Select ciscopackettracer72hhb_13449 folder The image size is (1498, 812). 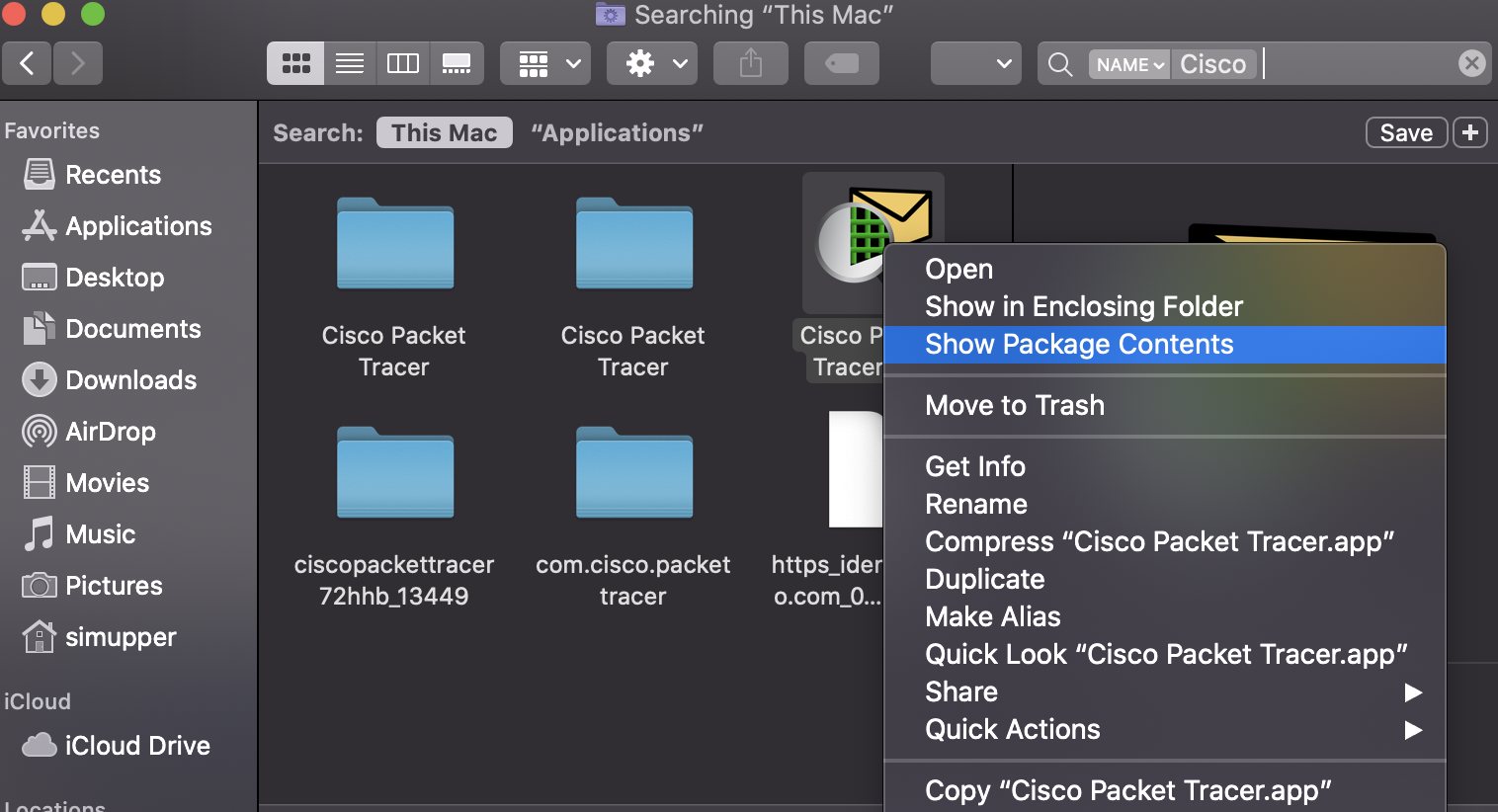[x=395, y=473]
